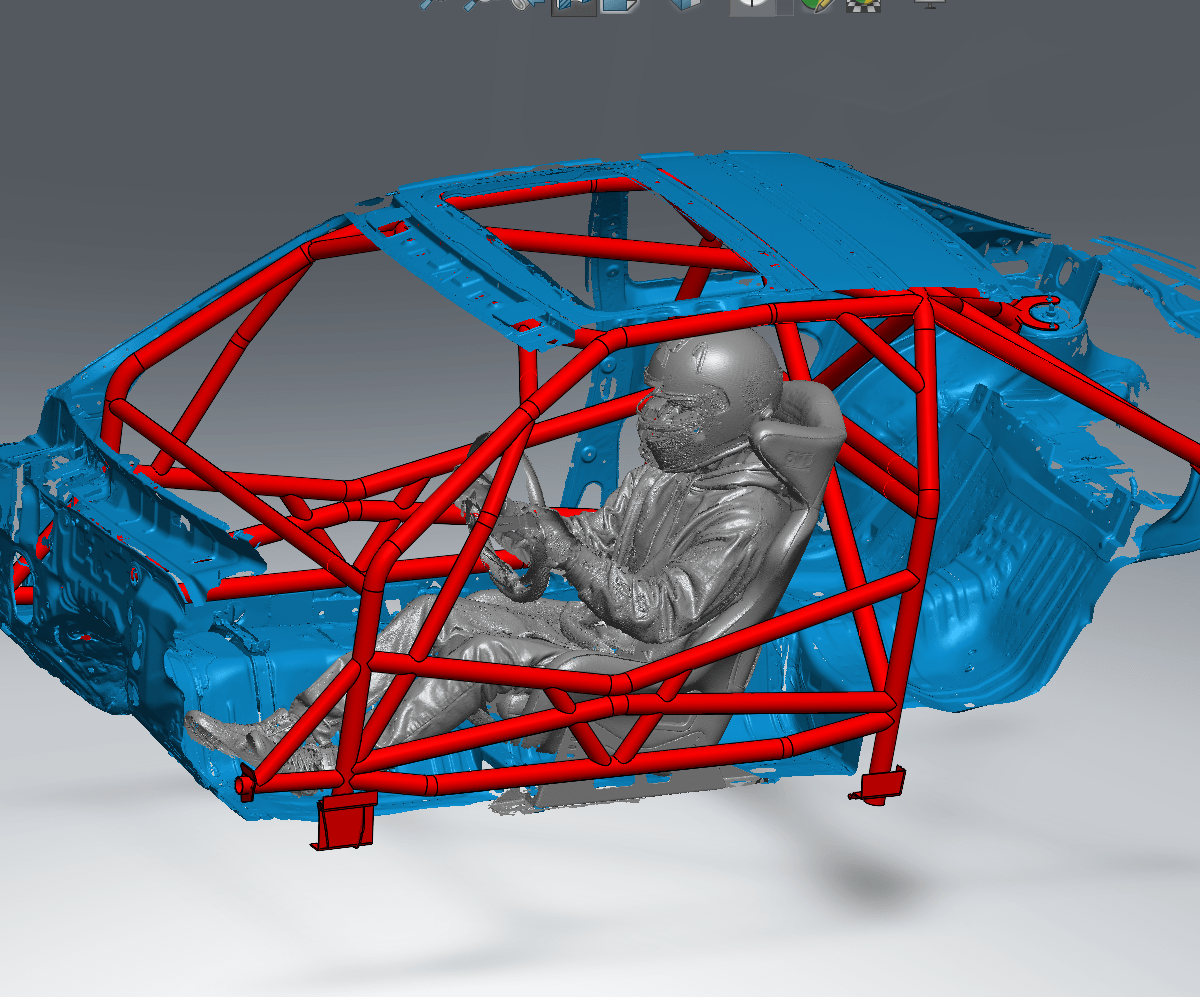
Task: Select the red rear mounting foot plate
Action: tap(880, 784)
